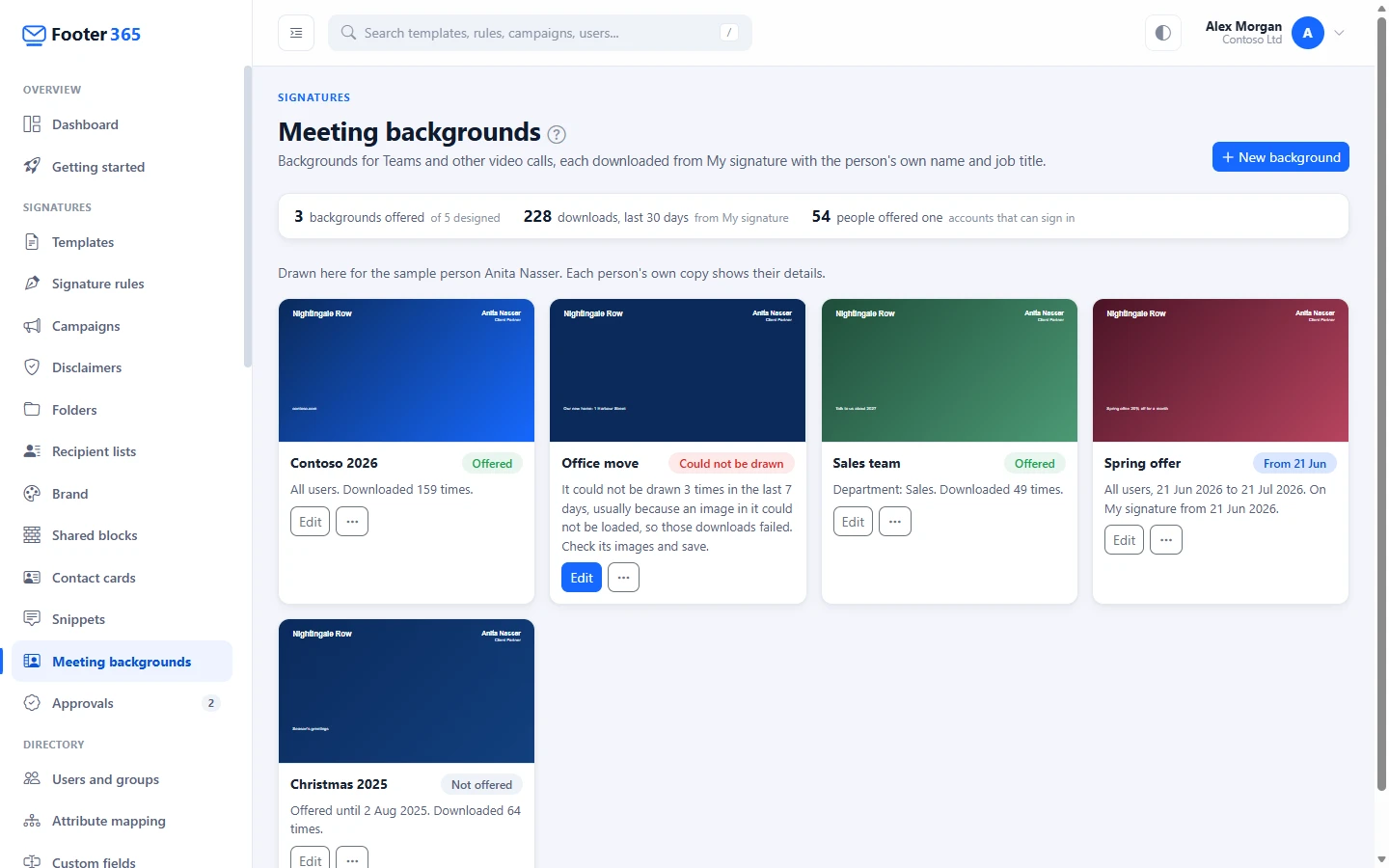Click the Campaigns megaphone icon
Screen dimensions: 1389x868
coord(32,326)
